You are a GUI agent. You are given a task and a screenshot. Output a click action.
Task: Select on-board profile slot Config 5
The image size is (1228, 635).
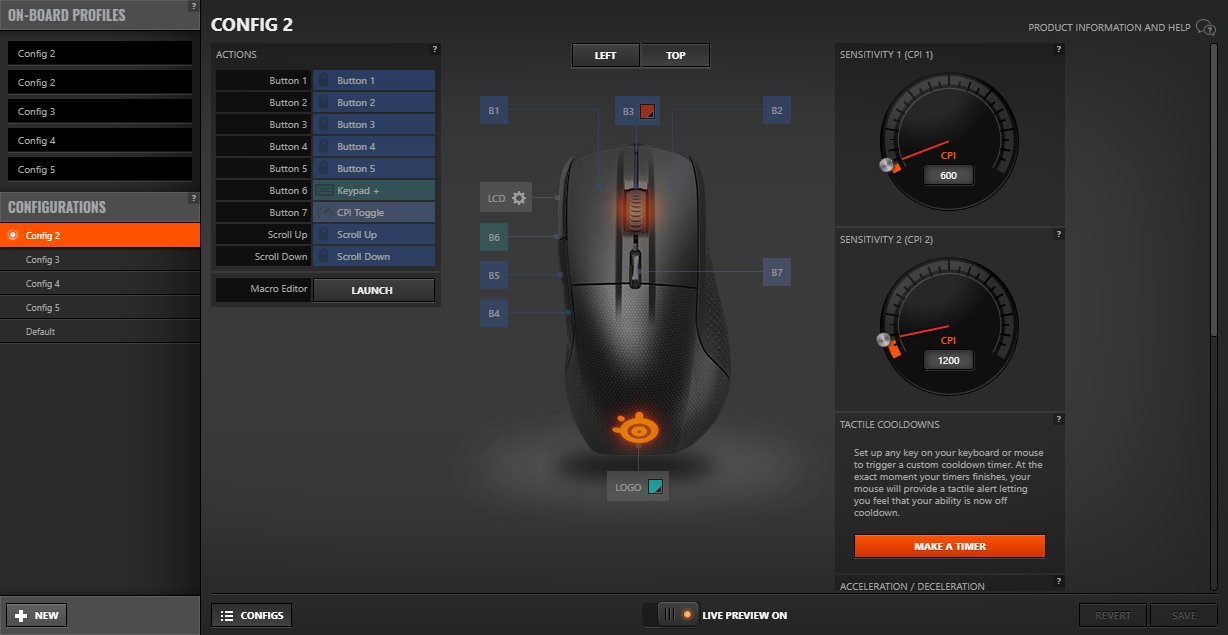(99, 169)
